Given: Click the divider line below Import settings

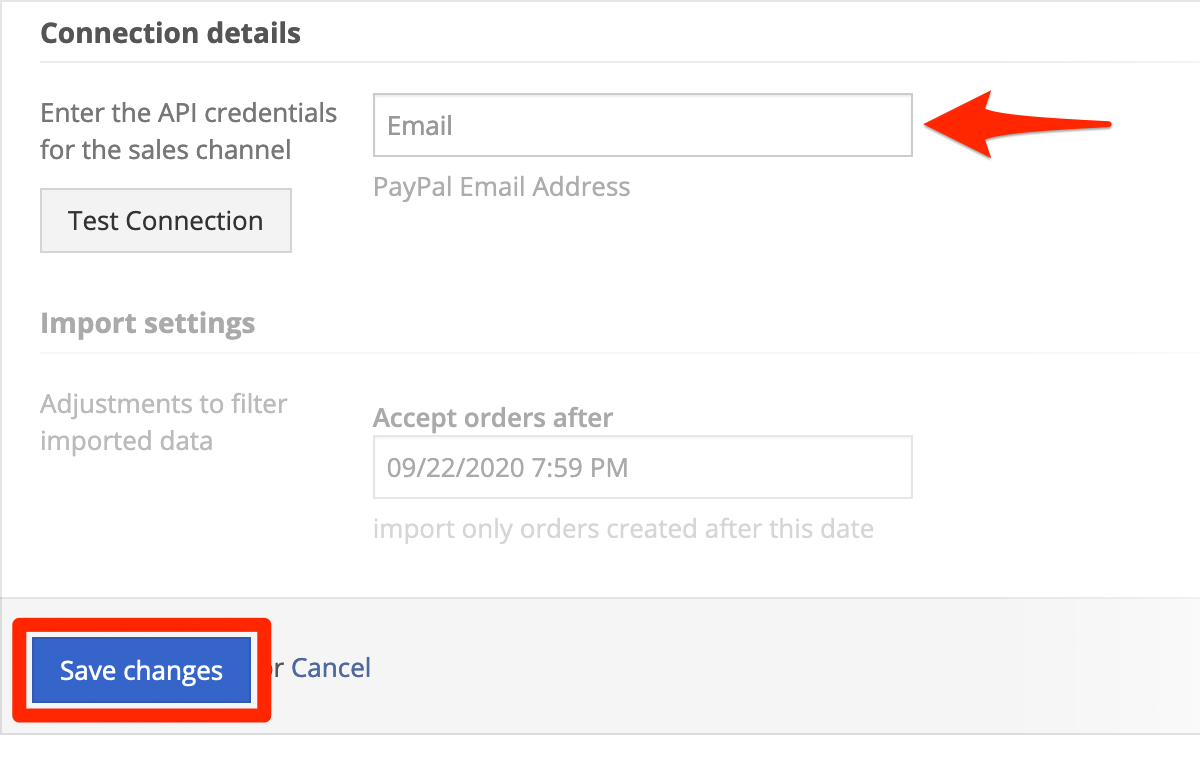Looking at the screenshot, I should coord(620,352).
